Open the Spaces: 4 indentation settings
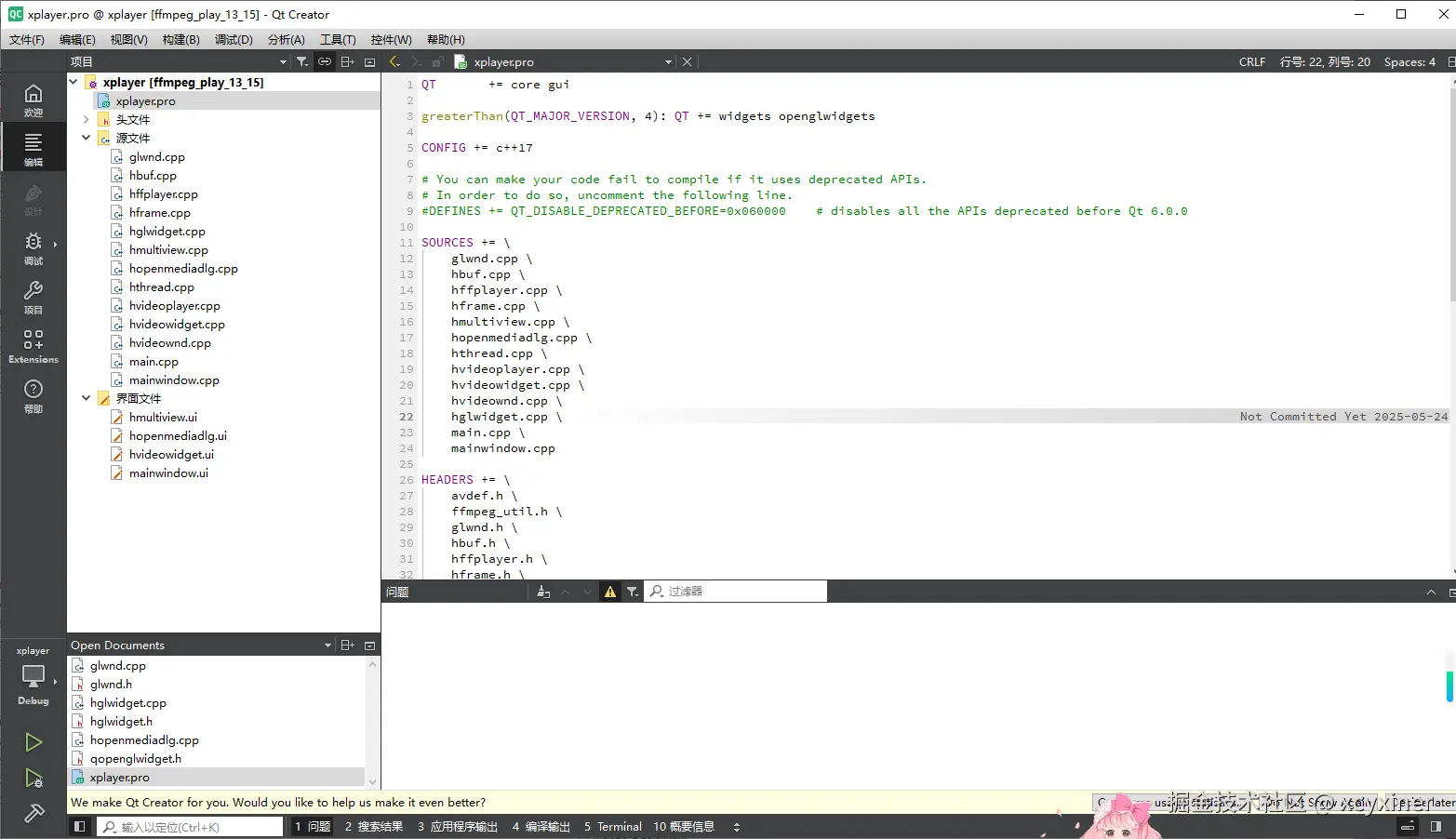 click(x=1409, y=61)
